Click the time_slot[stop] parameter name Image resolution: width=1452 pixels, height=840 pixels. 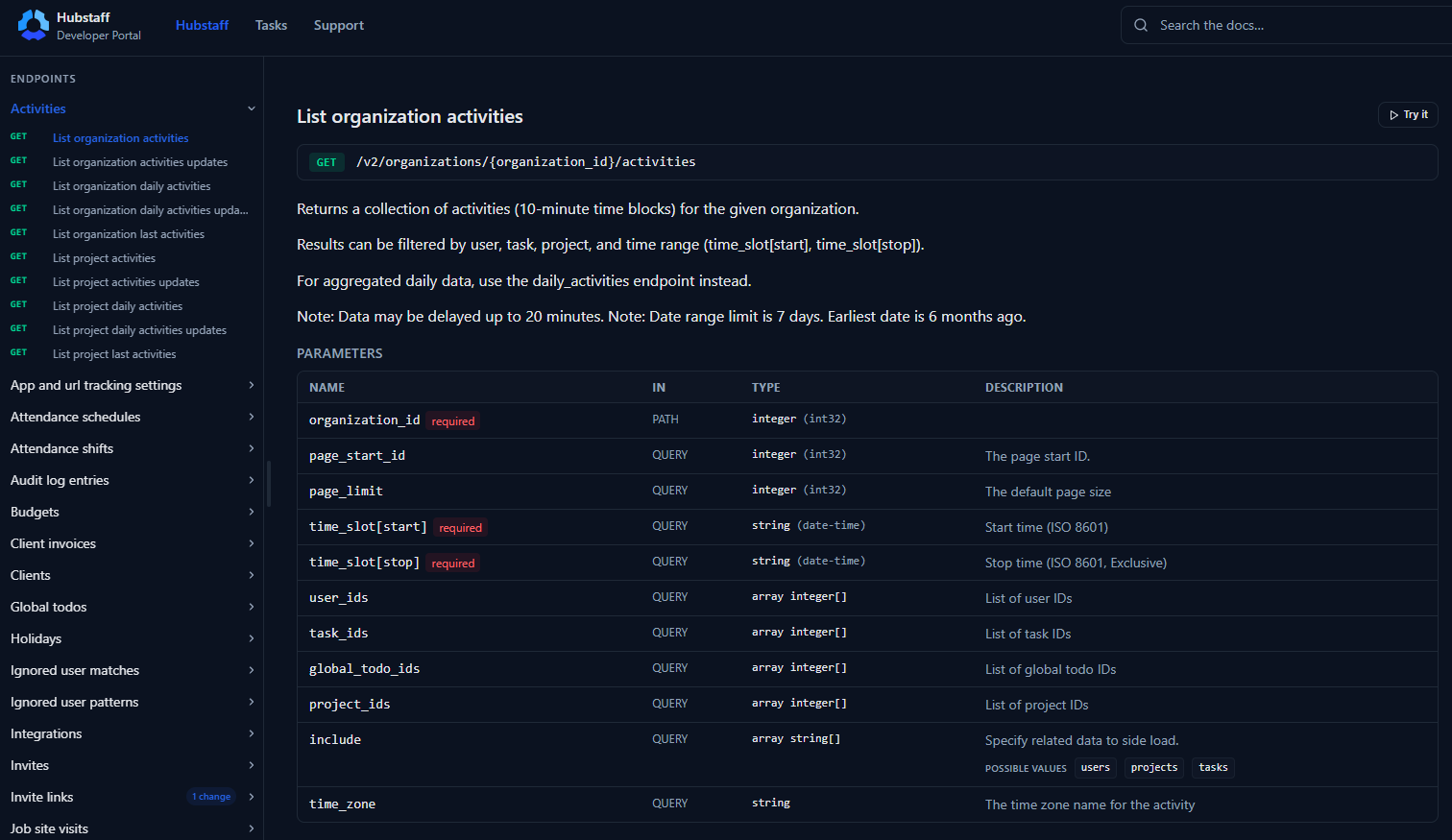click(x=364, y=563)
